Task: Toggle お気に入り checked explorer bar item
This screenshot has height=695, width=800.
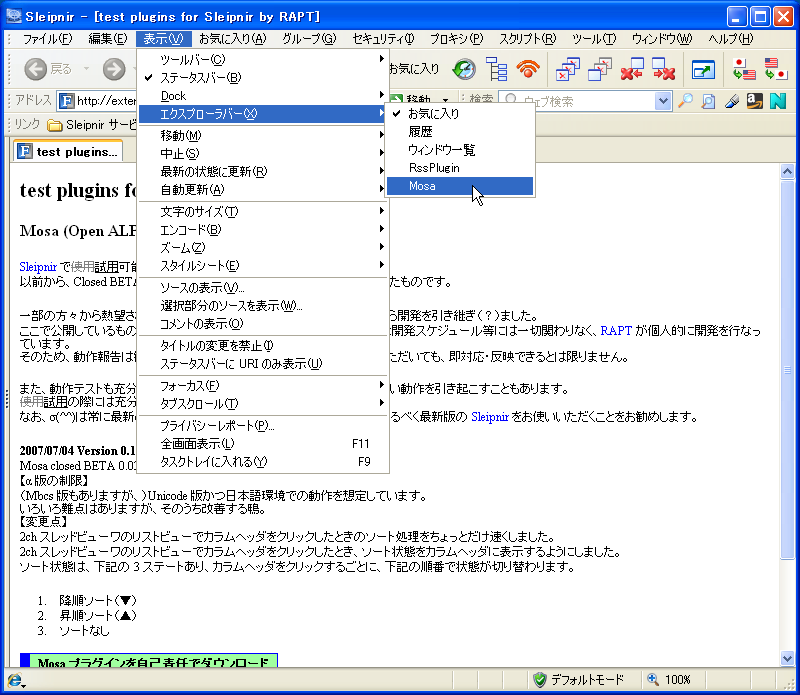Action: [x=460, y=114]
